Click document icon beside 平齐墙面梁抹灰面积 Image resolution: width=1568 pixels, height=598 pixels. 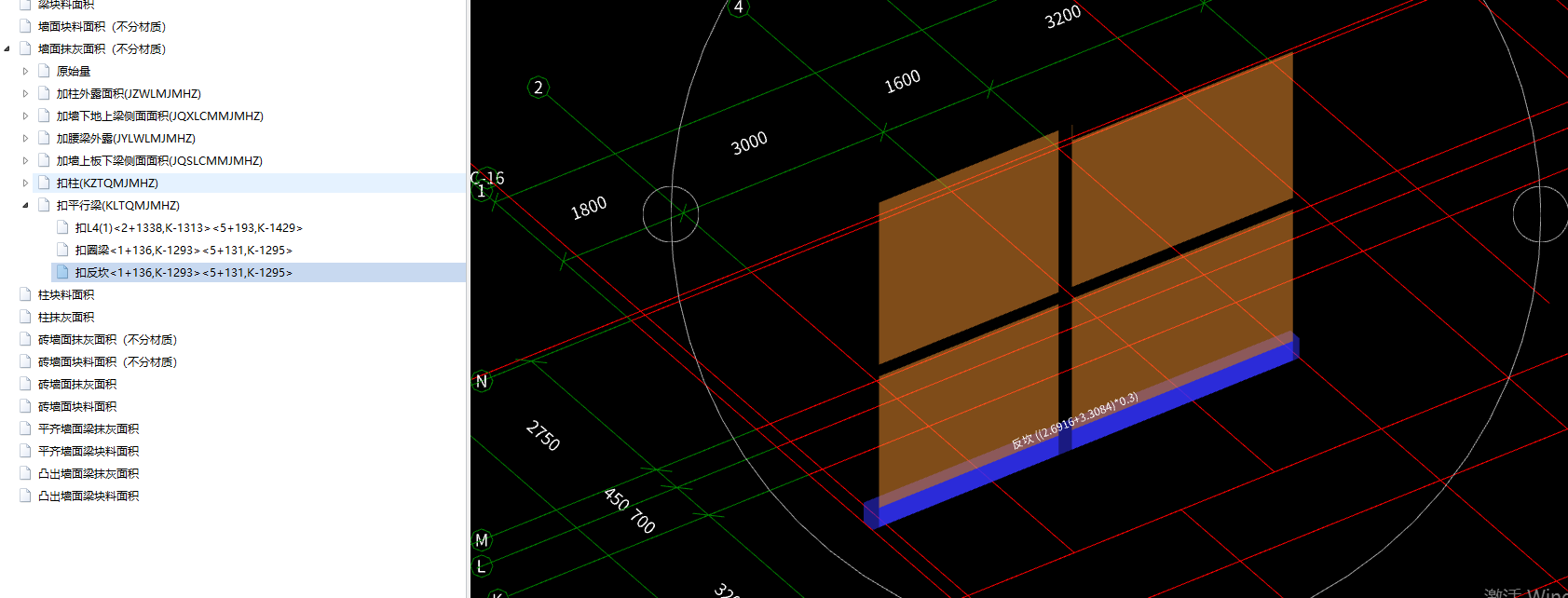25,429
